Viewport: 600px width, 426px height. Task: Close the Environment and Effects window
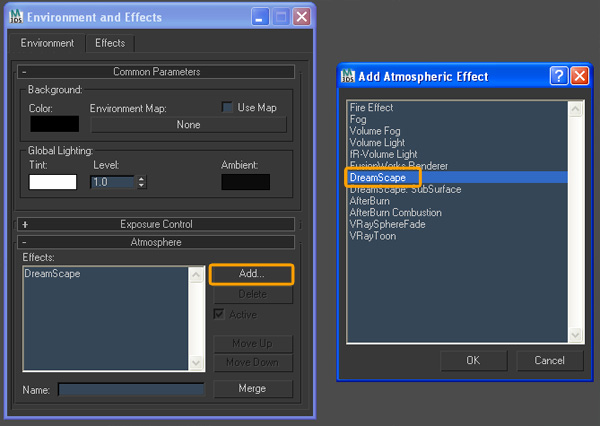(x=302, y=17)
